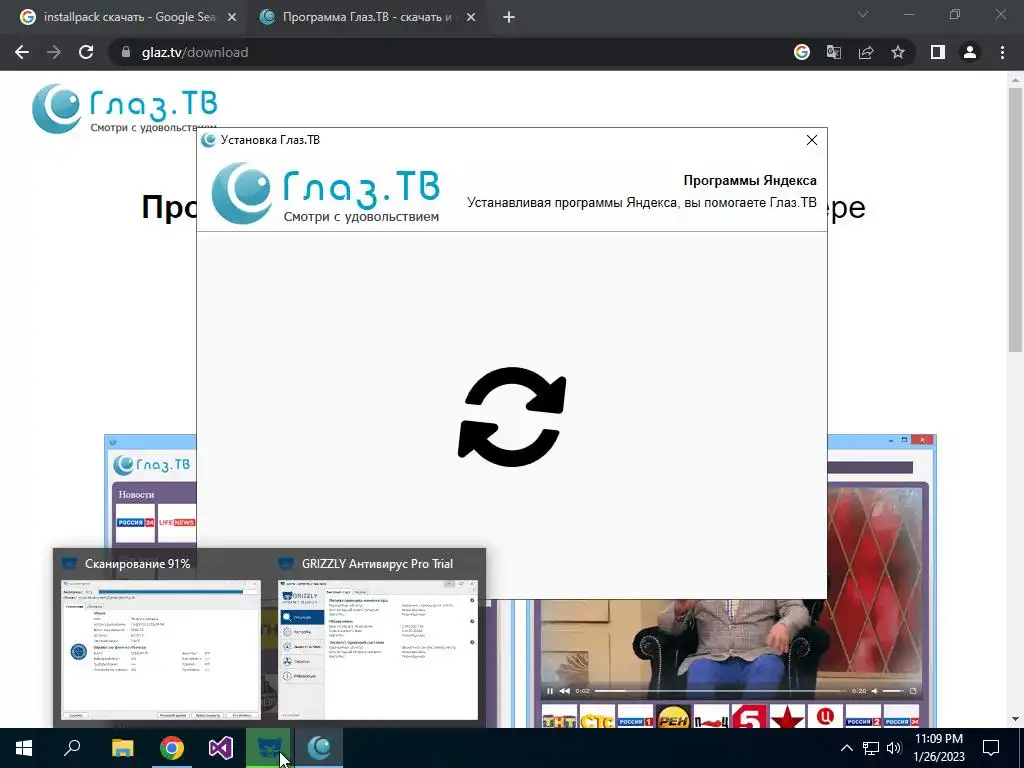The image size is (1024, 768).
Task: Click the channel 5 logo
Action: (x=748, y=718)
